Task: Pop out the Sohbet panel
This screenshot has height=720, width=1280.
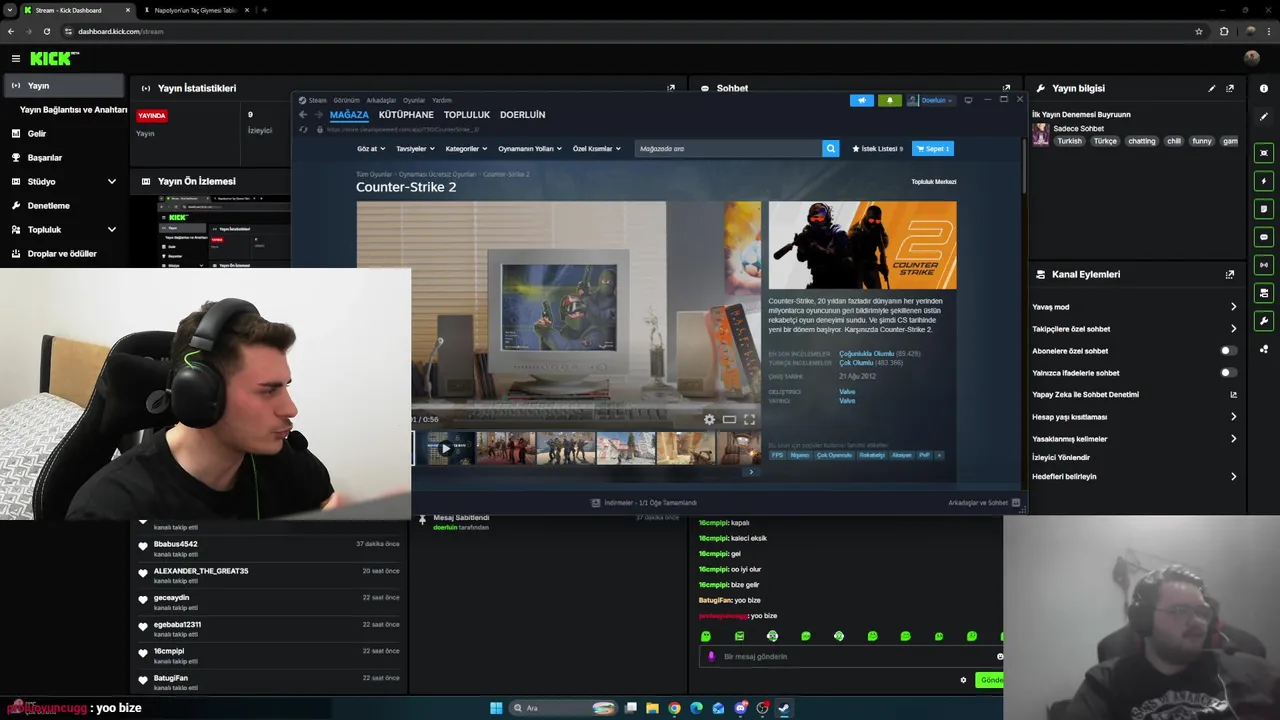Action: (1006, 88)
